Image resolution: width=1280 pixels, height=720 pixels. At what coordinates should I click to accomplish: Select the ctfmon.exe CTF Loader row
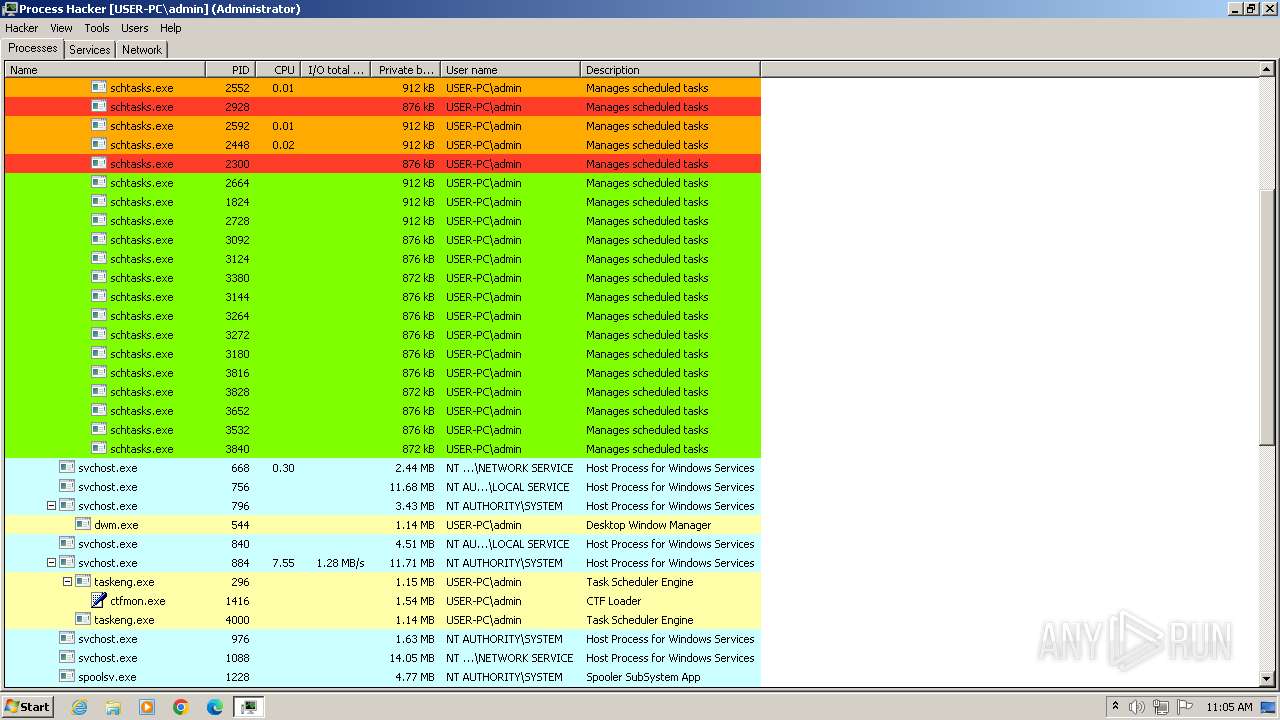coord(383,601)
